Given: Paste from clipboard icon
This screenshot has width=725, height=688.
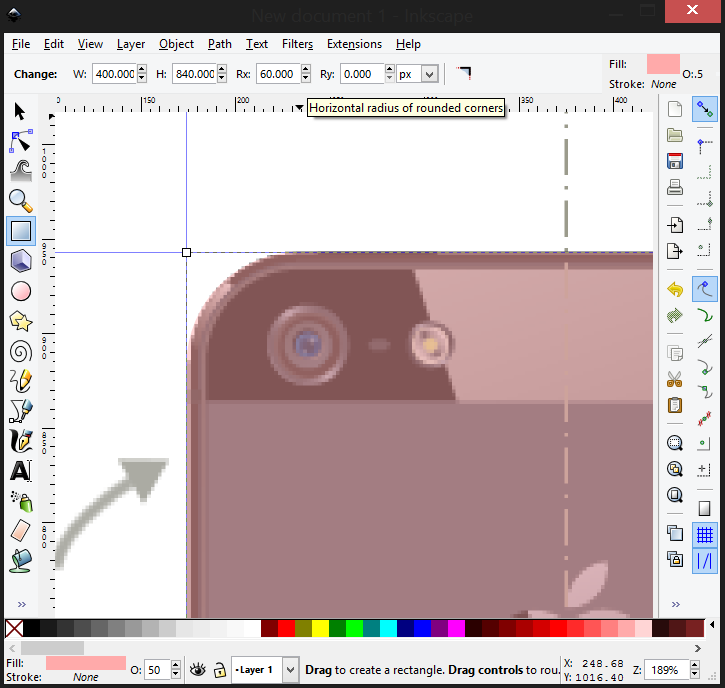Looking at the screenshot, I should pos(675,405).
